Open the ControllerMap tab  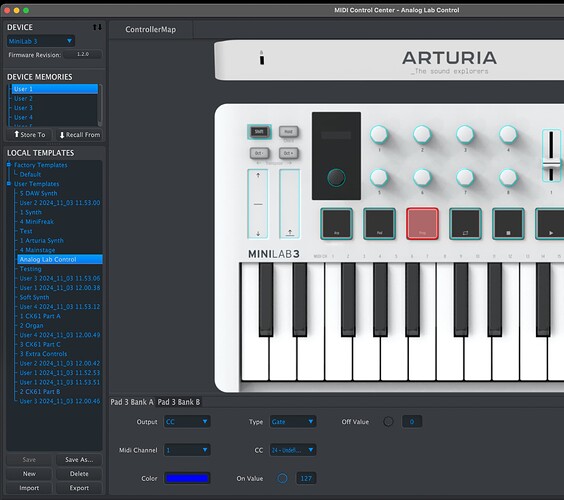(150, 29)
